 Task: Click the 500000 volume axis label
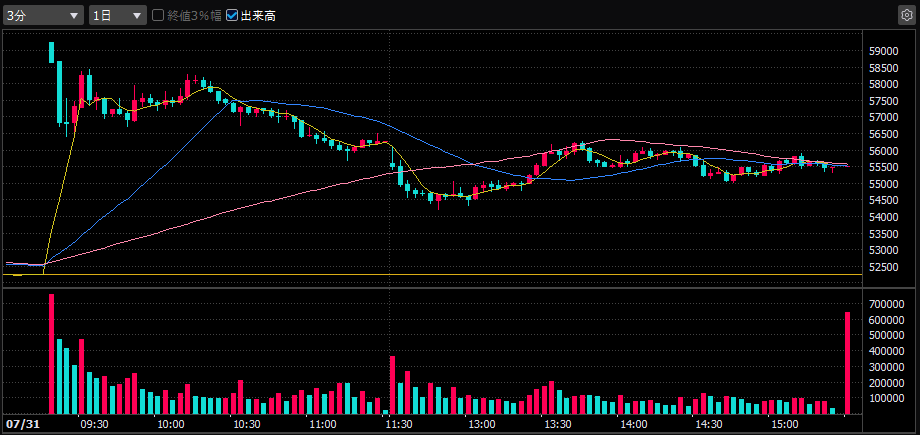coord(886,335)
